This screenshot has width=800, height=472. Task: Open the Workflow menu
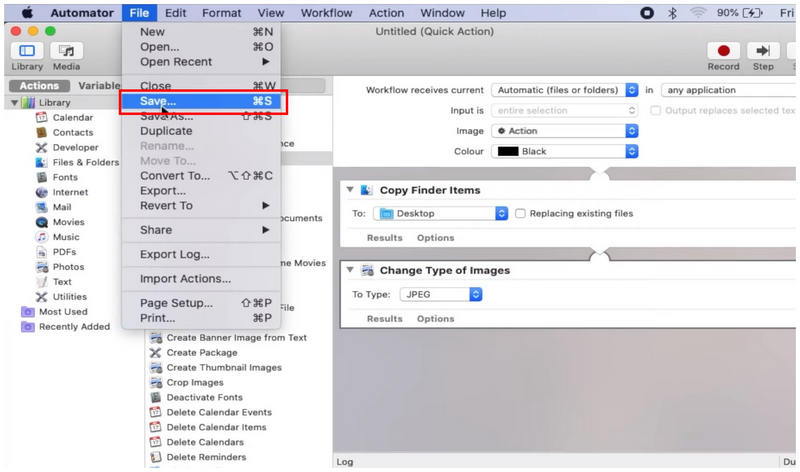pos(326,13)
